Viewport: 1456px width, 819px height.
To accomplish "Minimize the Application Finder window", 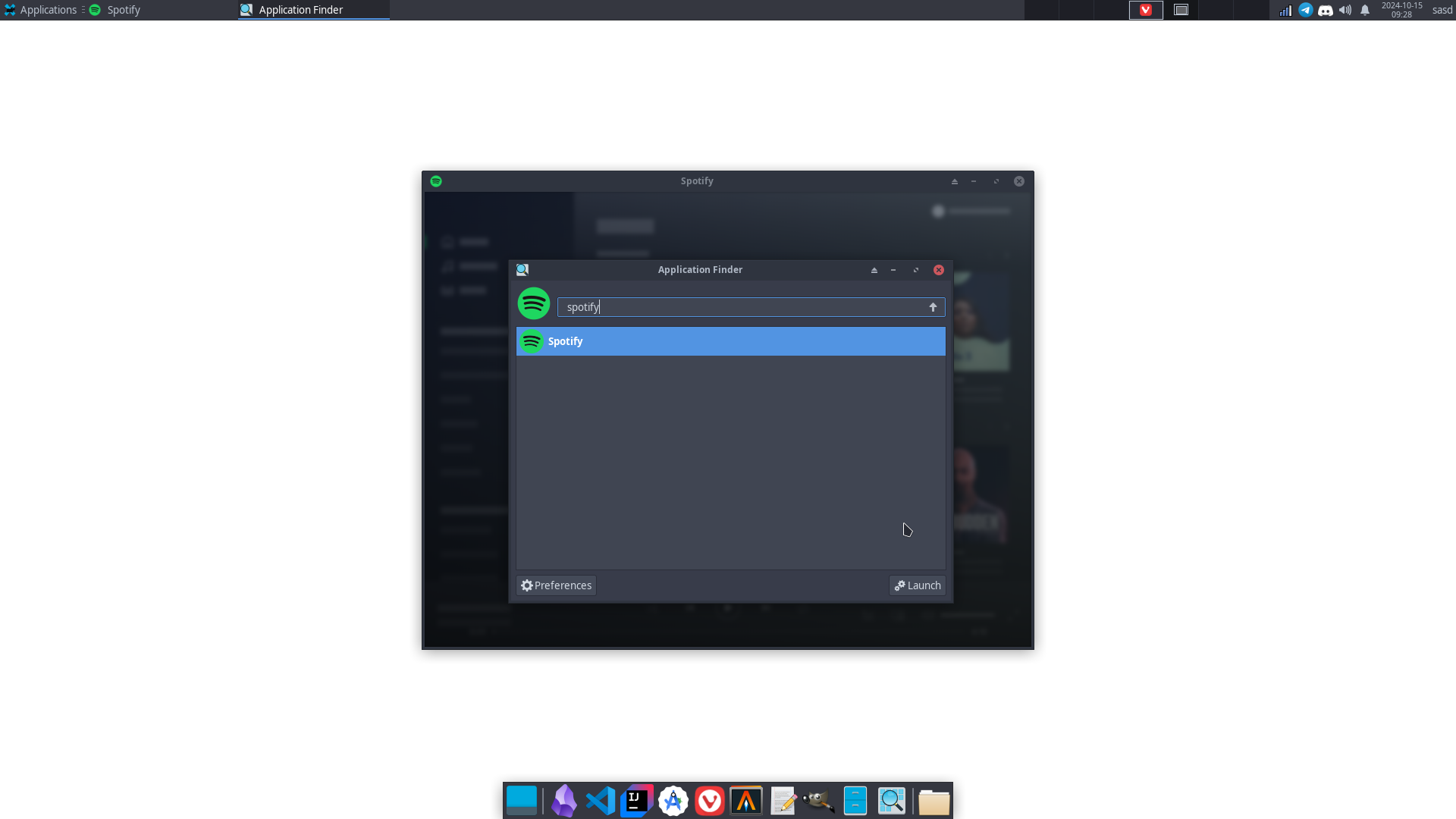I will pyautogui.click(x=893, y=270).
